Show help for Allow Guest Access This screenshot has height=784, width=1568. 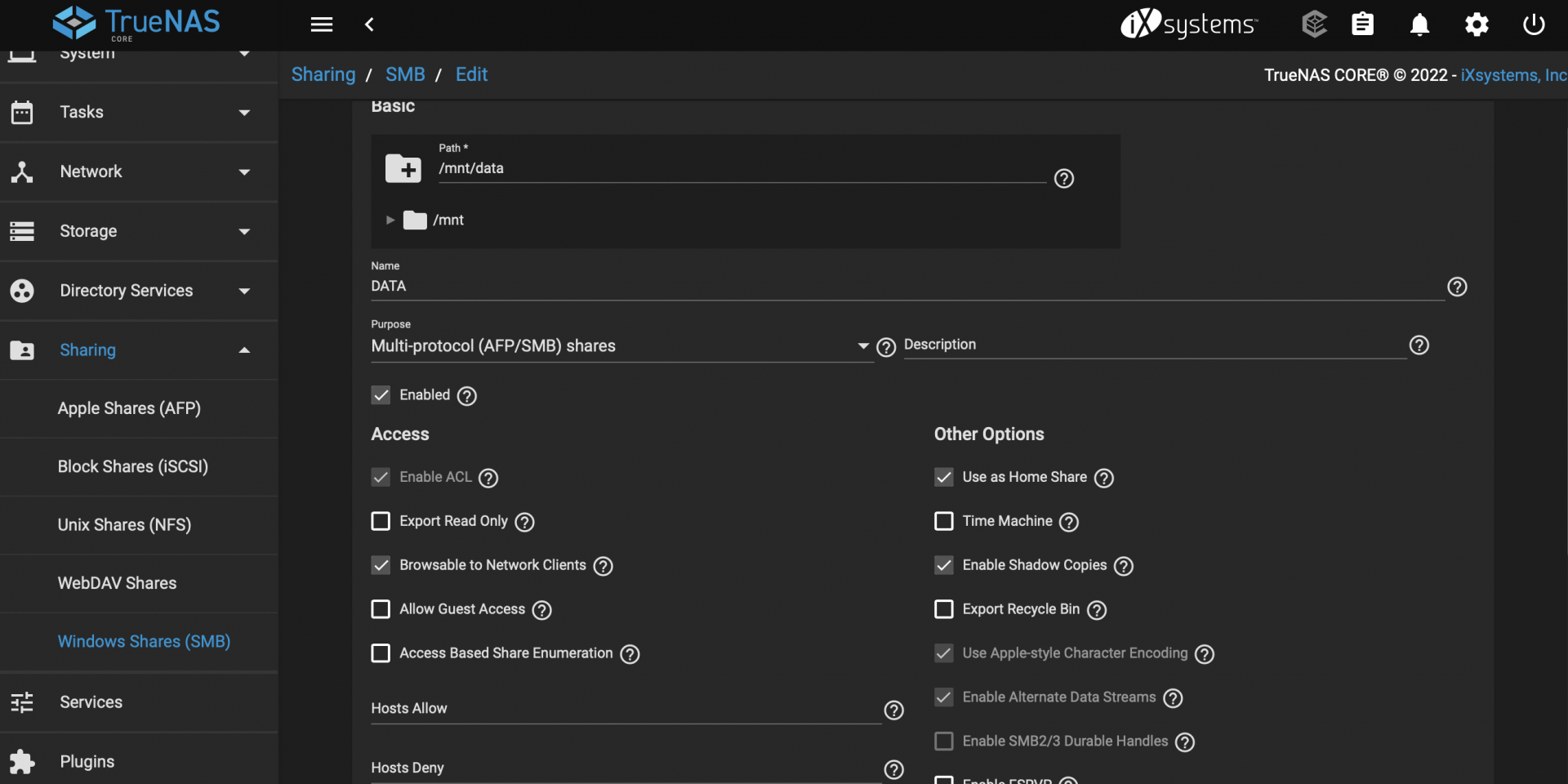(x=541, y=610)
